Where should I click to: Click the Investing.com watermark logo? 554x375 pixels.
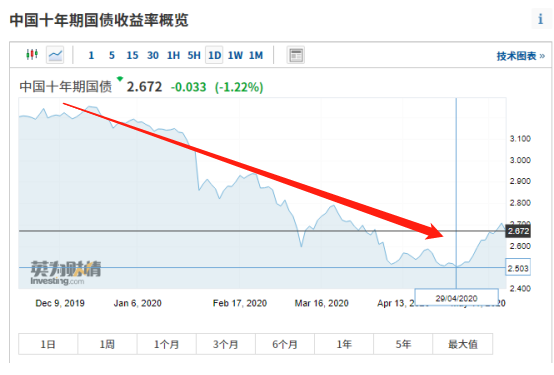66,273
